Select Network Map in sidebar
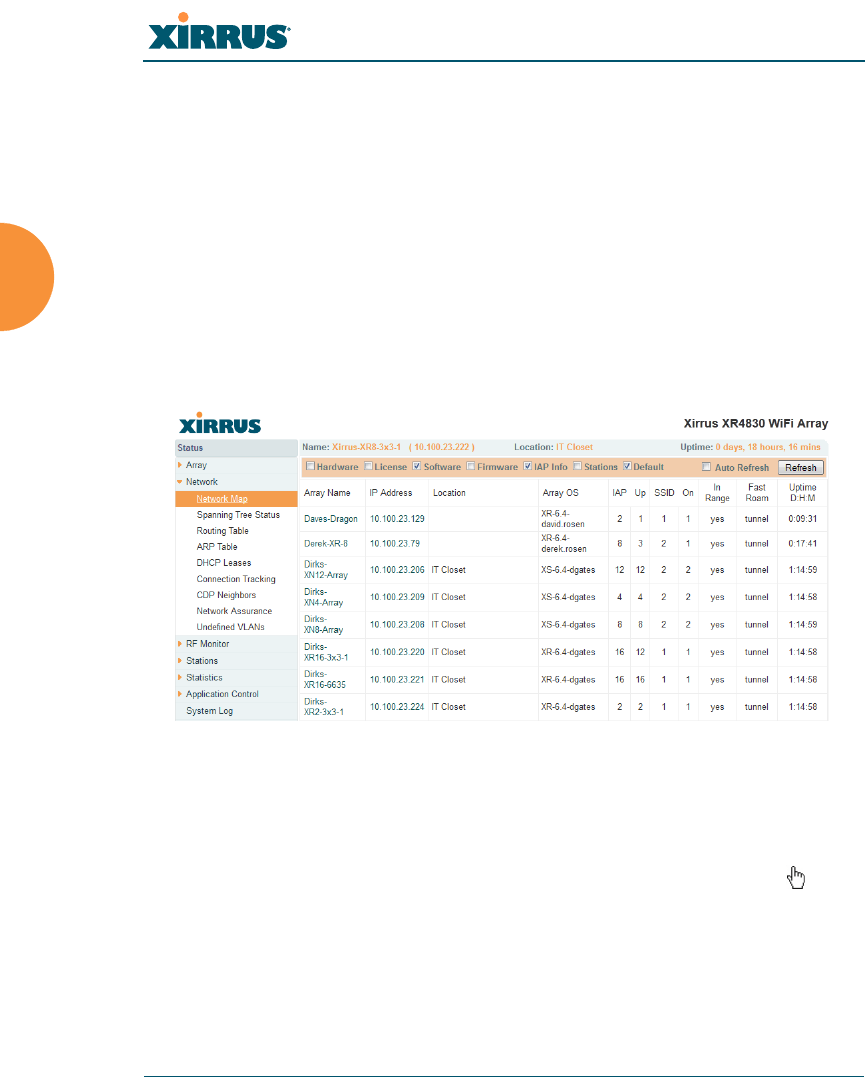Image resolution: width=865 pixels, height=1077 pixels. [222, 499]
